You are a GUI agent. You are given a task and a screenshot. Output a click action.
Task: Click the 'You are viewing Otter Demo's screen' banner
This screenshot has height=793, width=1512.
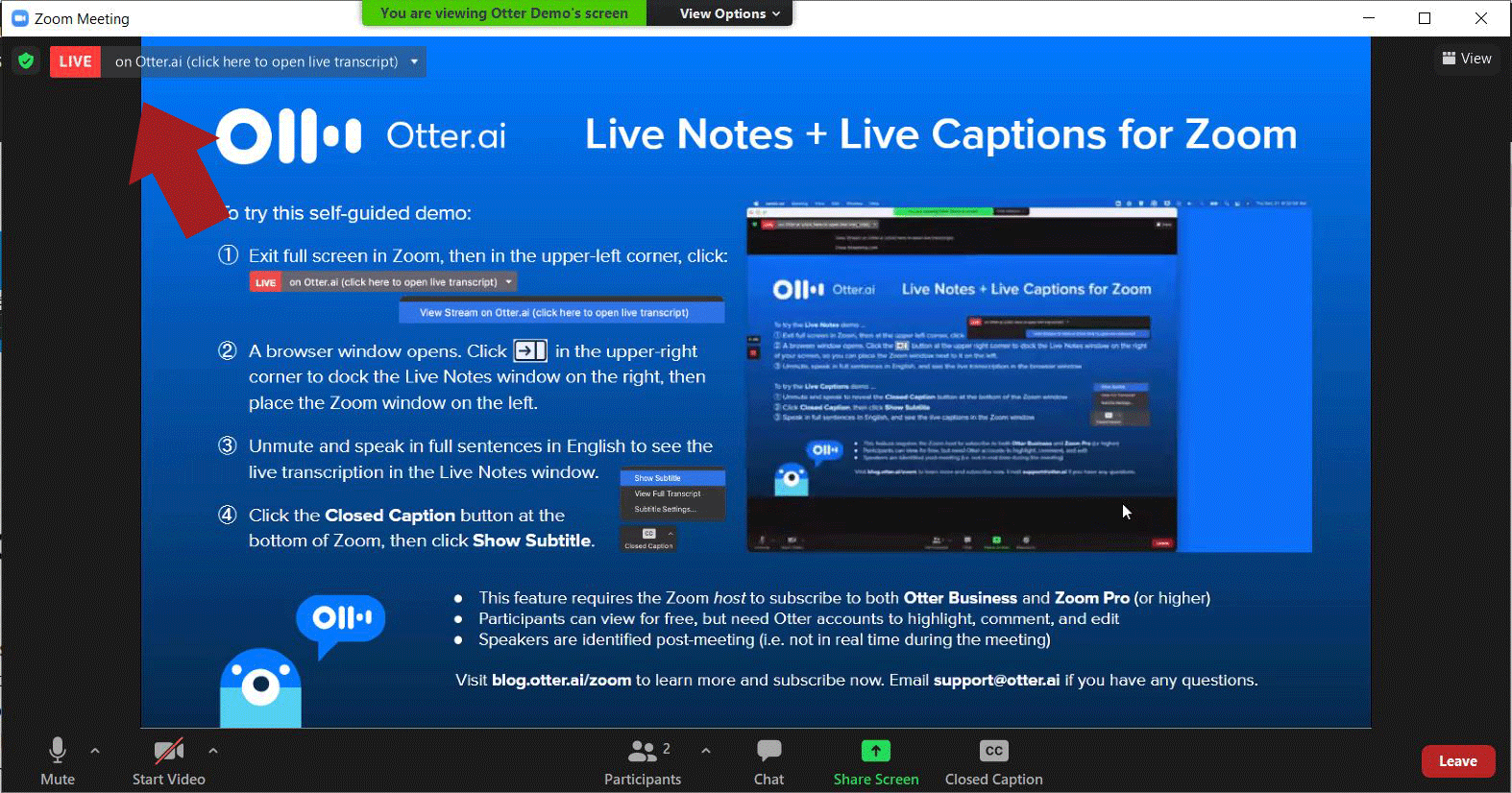[x=503, y=13]
